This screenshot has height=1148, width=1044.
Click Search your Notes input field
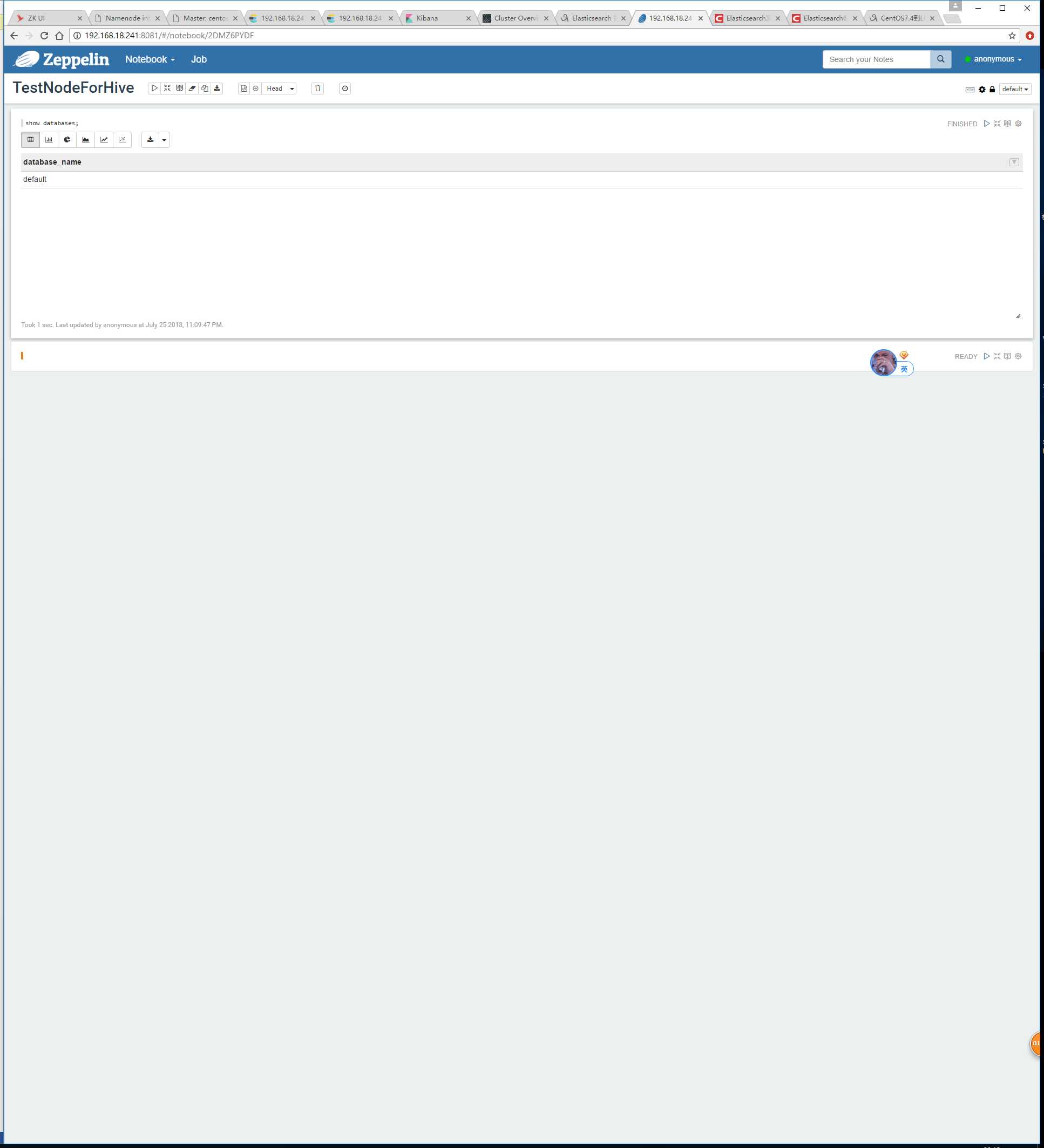(x=878, y=59)
